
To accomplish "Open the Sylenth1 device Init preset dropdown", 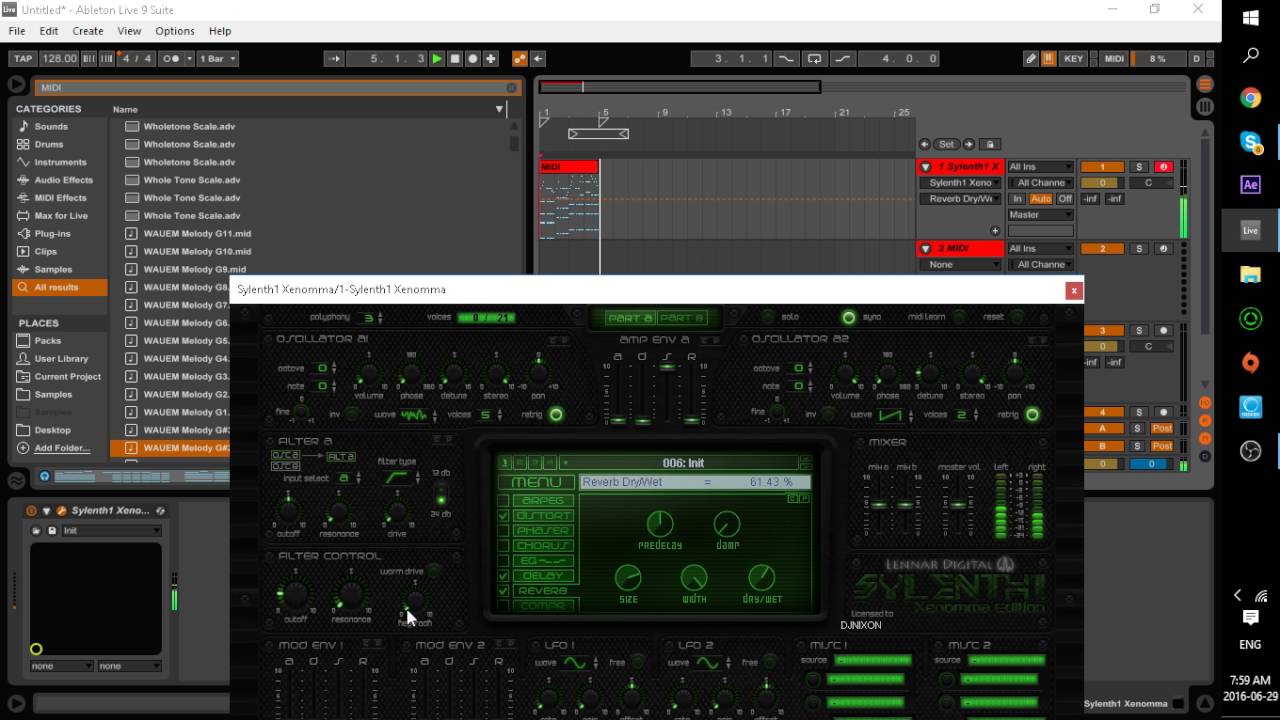I will 110,531.
